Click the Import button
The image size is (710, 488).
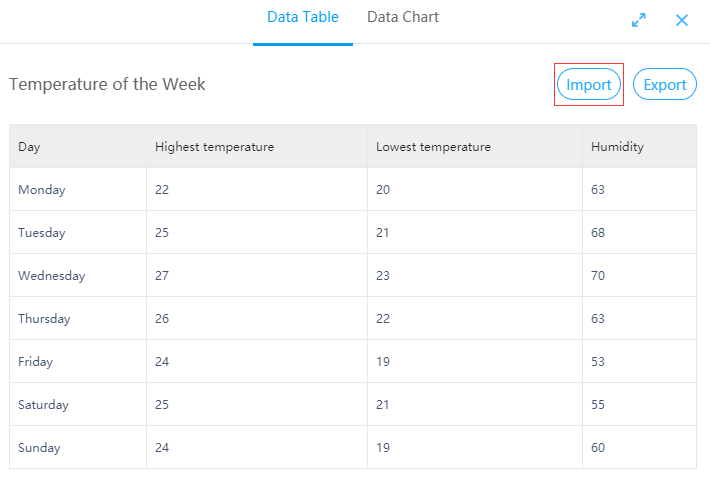tap(589, 84)
